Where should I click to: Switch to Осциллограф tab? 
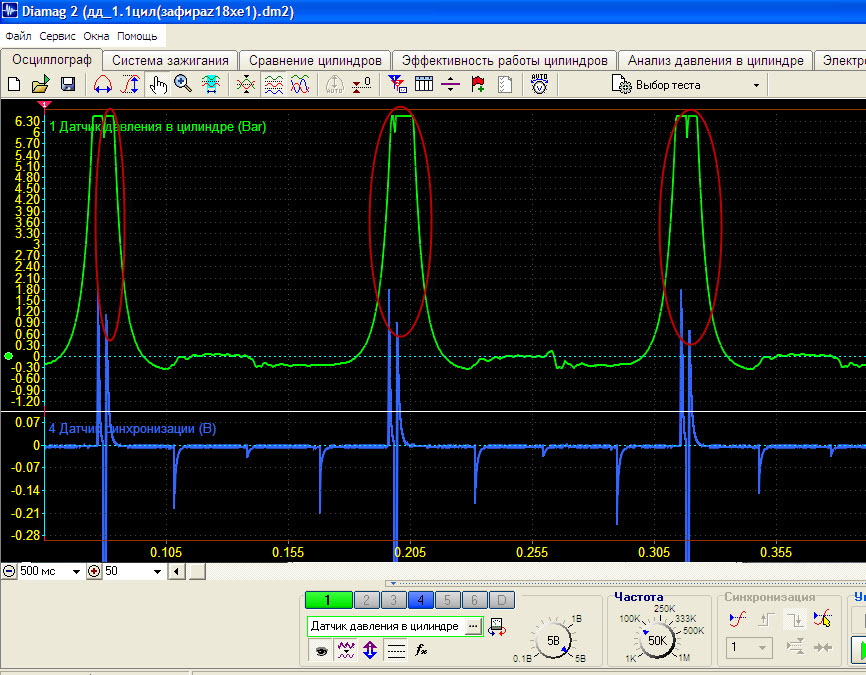(x=51, y=60)
